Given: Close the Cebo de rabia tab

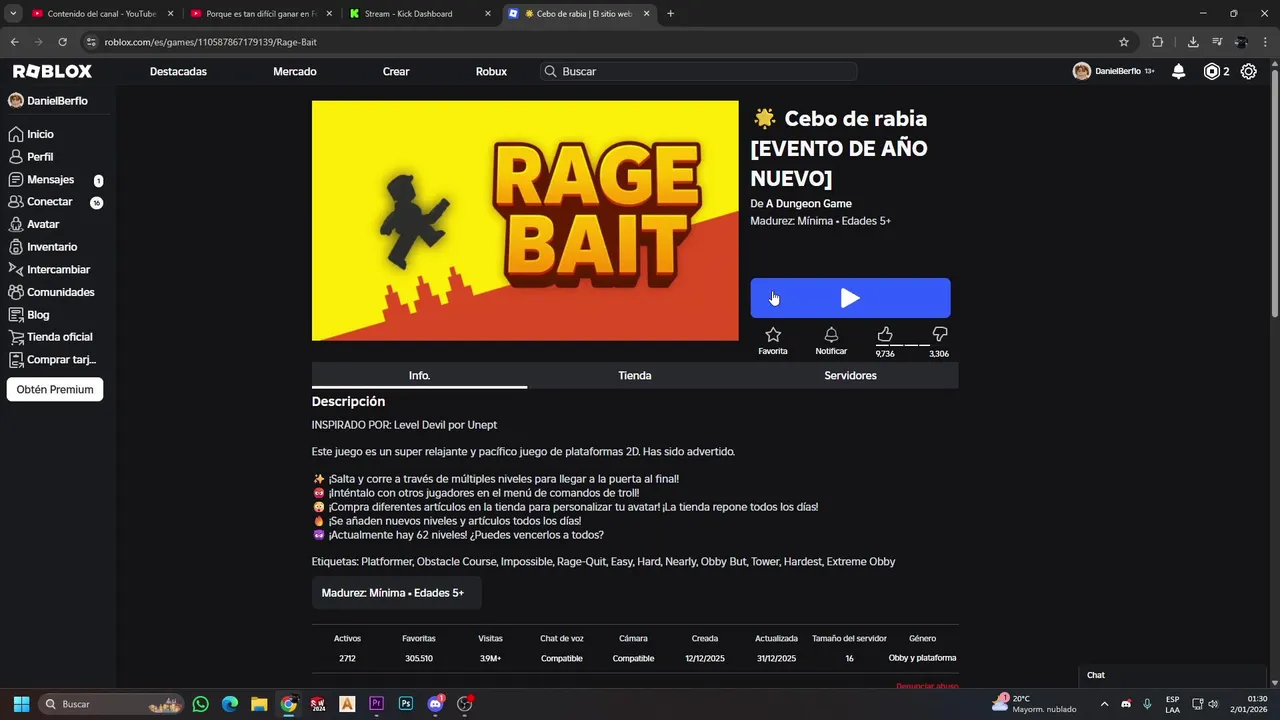Looking at the screenshot, I should click(646, 14).
